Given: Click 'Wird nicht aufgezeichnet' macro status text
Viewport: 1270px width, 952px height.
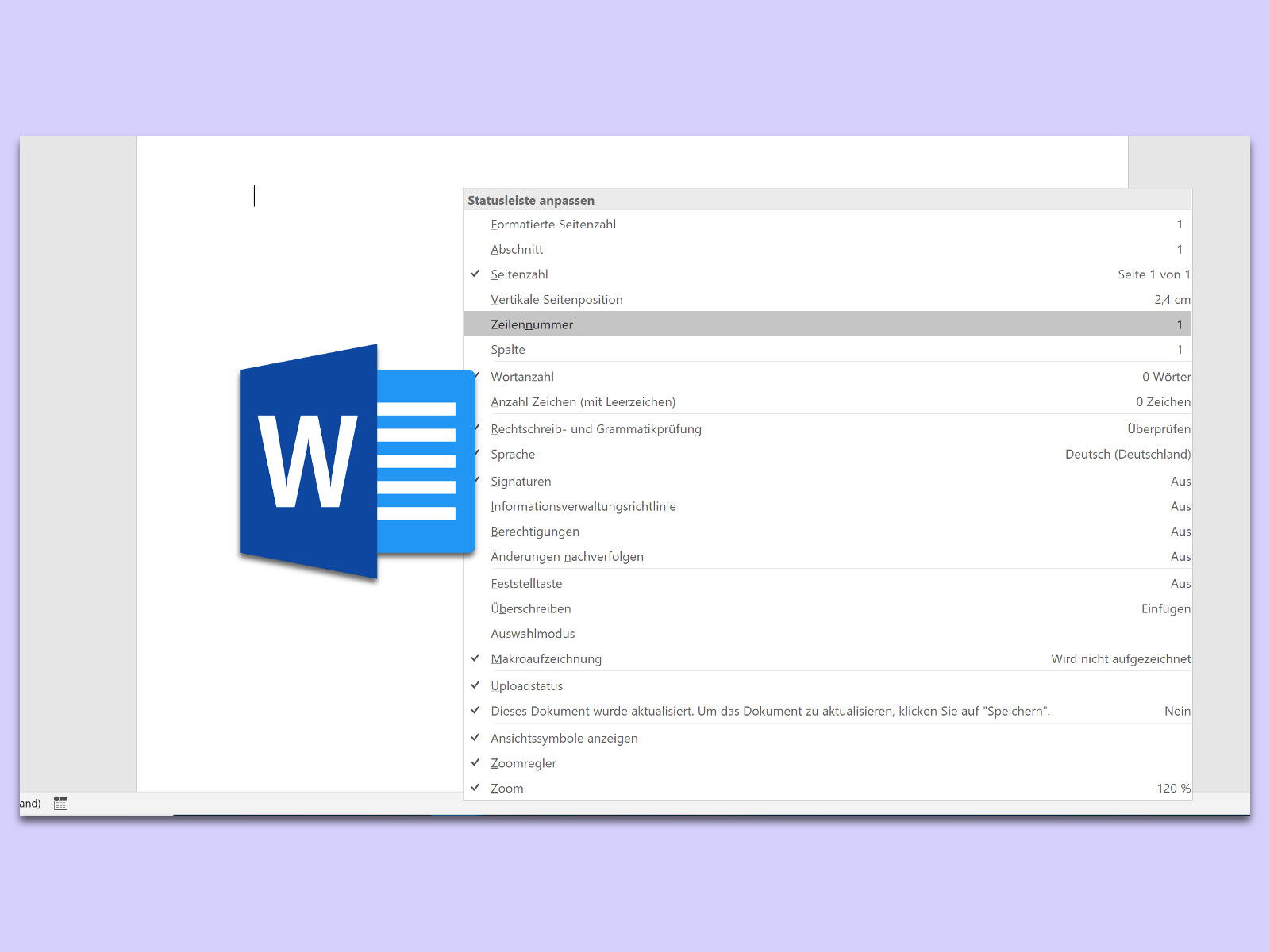Looking at the screenshot, I should point(1121,659).
